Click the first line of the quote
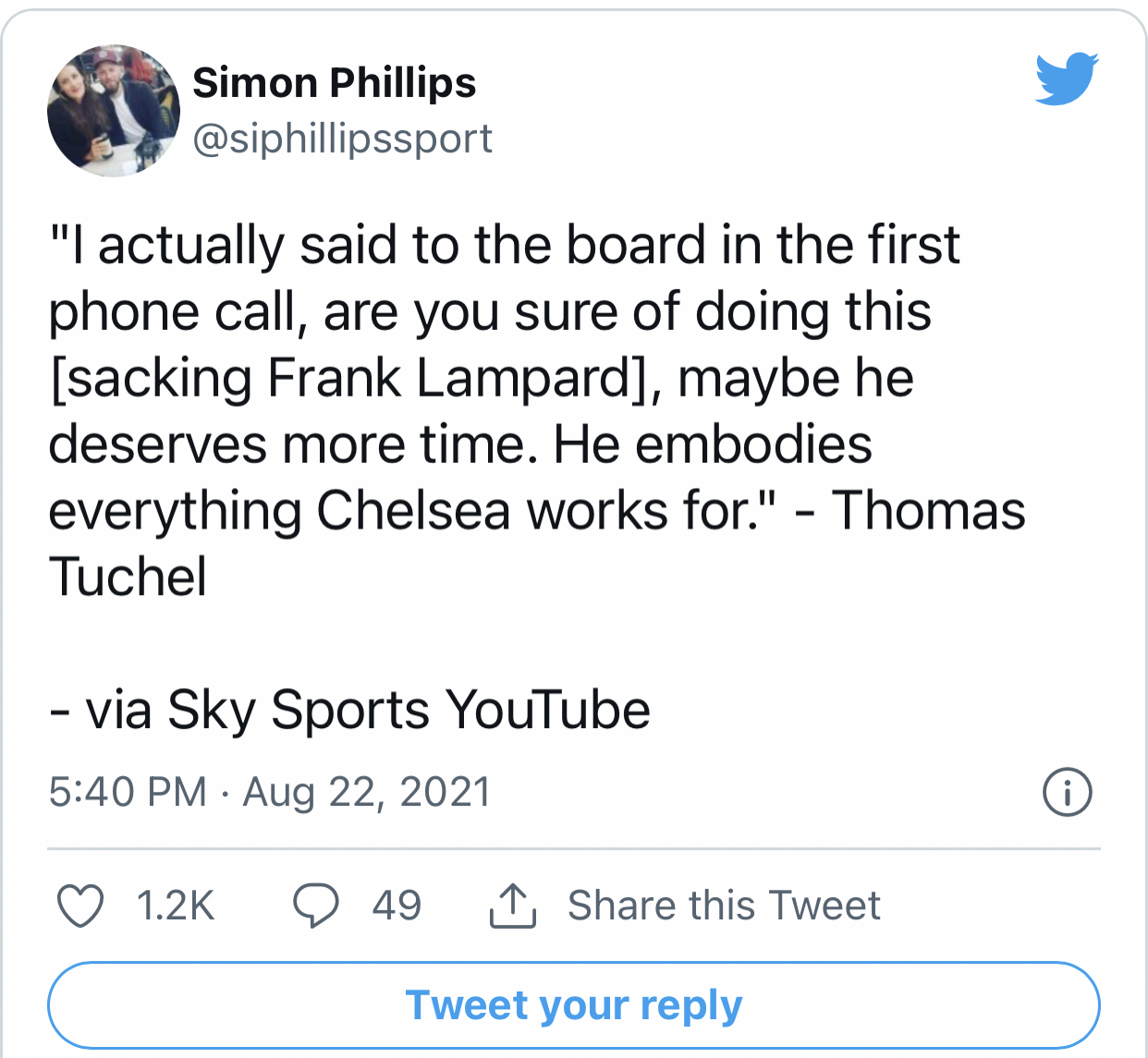The image size is (1148, 1058). [x=504, y=246]
